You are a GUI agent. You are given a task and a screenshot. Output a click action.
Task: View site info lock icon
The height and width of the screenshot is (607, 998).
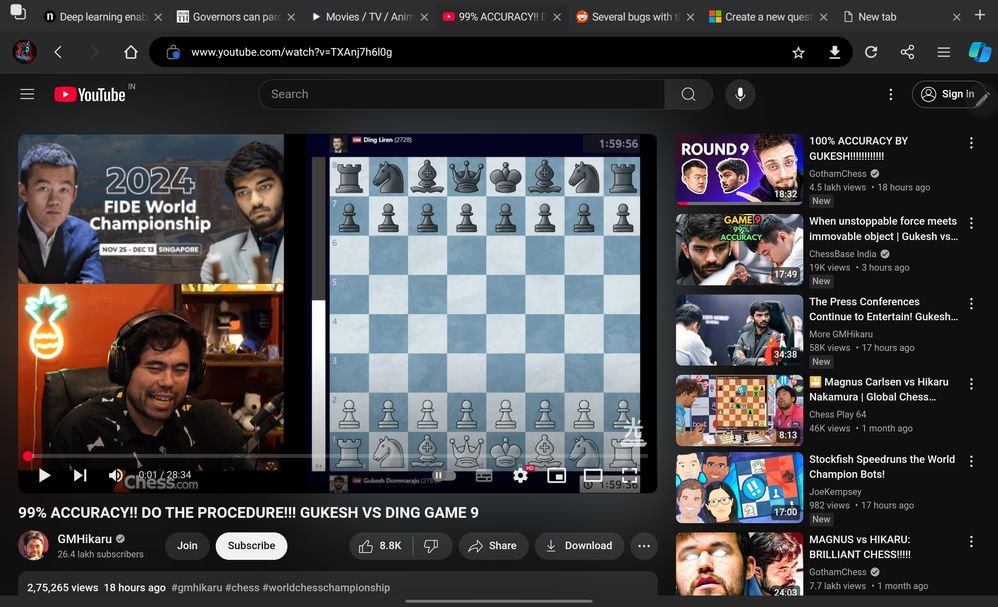pyautogui.click(x=173, y=52)
